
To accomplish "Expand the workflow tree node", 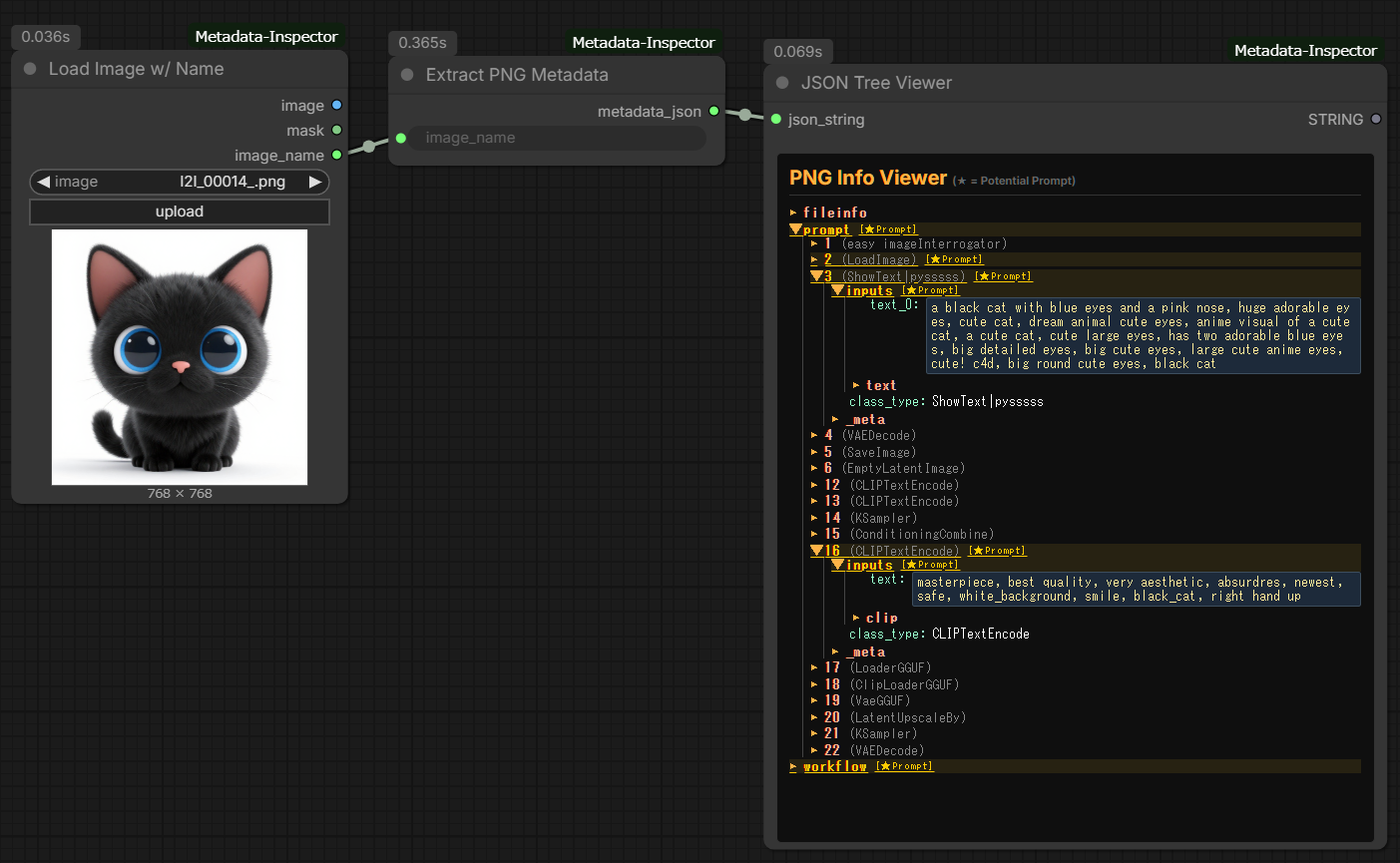I will [793, 766].
